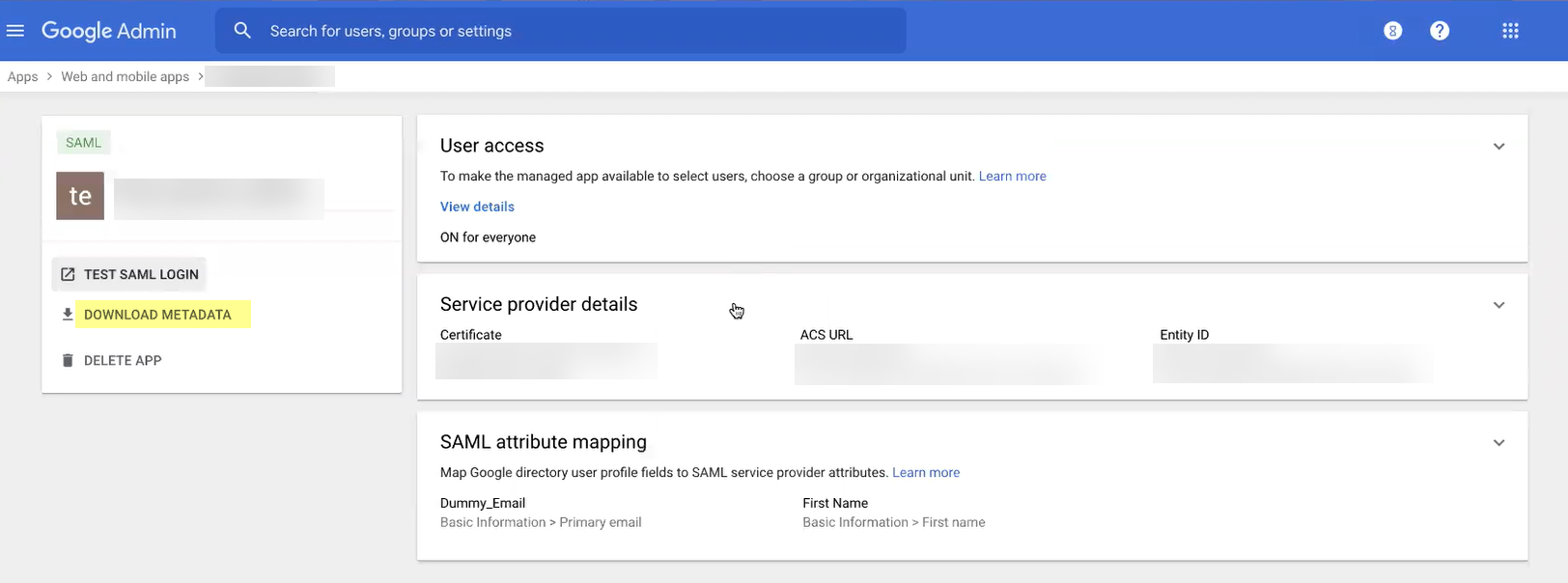1568x583 pixels.
Task: Open the help question mark icon
Action: (1439, 31)
